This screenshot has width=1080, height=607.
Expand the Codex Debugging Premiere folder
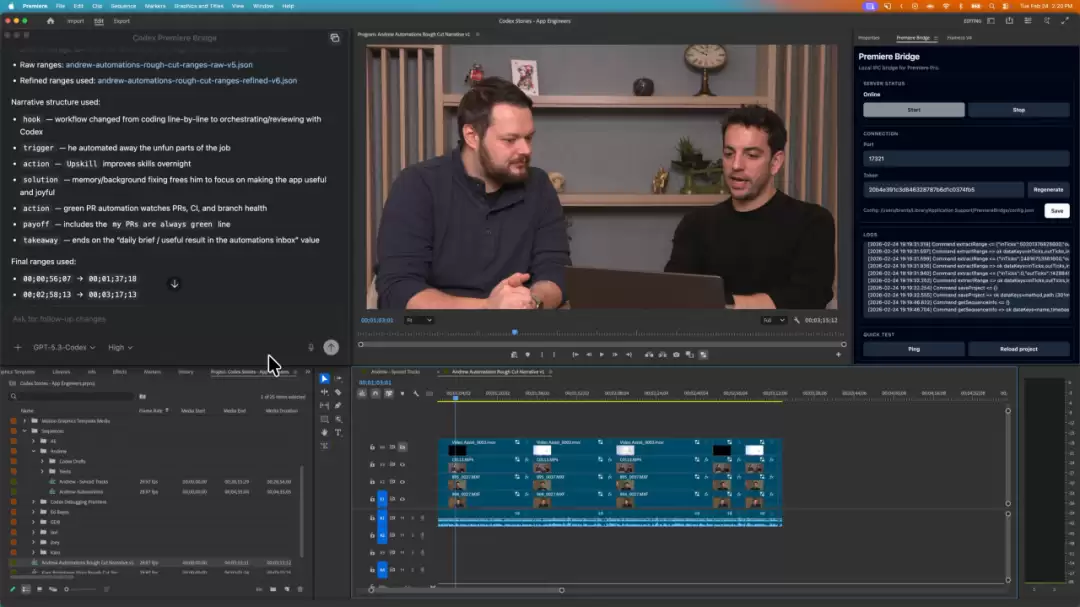(33, 502)
